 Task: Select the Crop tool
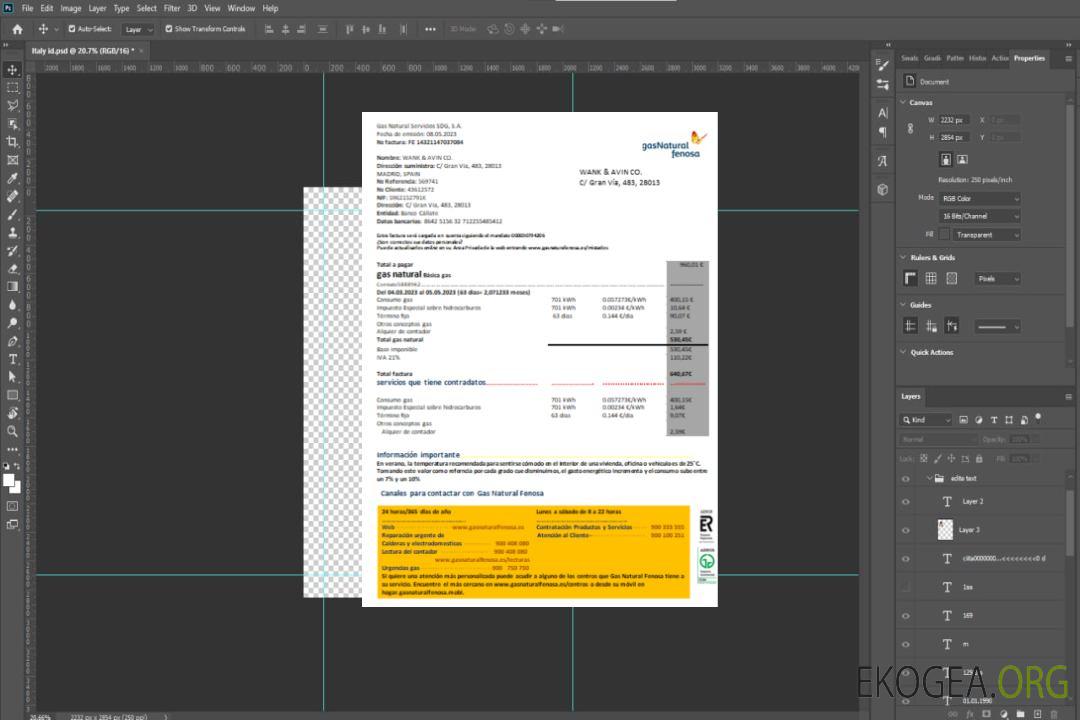pyautogui.click(x=13, y=142)
